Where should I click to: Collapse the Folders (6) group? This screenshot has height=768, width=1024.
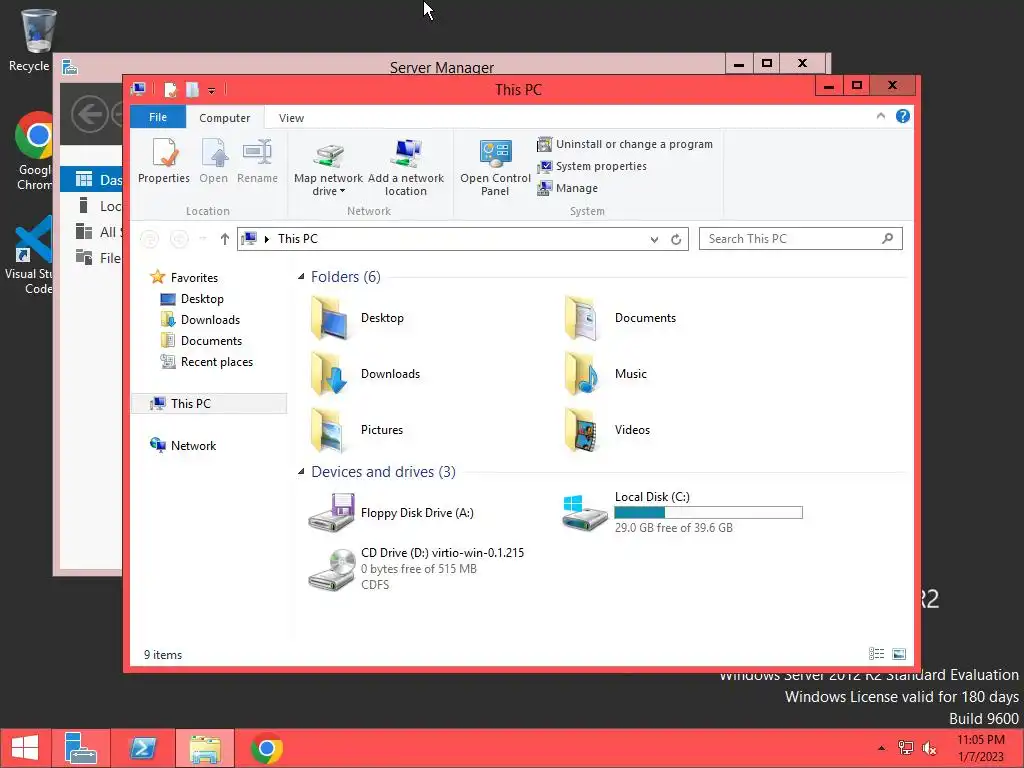(x=301, y=277)
